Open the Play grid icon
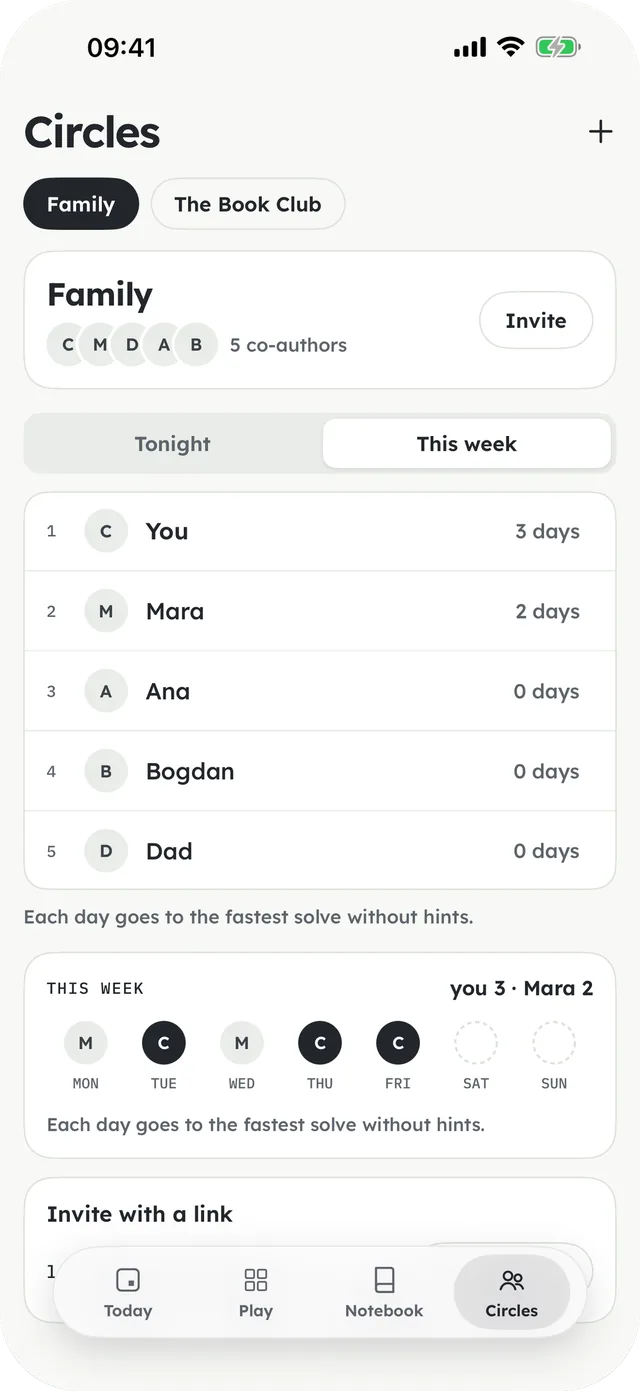The width and height of the screenshot is (640, 1391). pyautogui.click(x=256, y=1280)
